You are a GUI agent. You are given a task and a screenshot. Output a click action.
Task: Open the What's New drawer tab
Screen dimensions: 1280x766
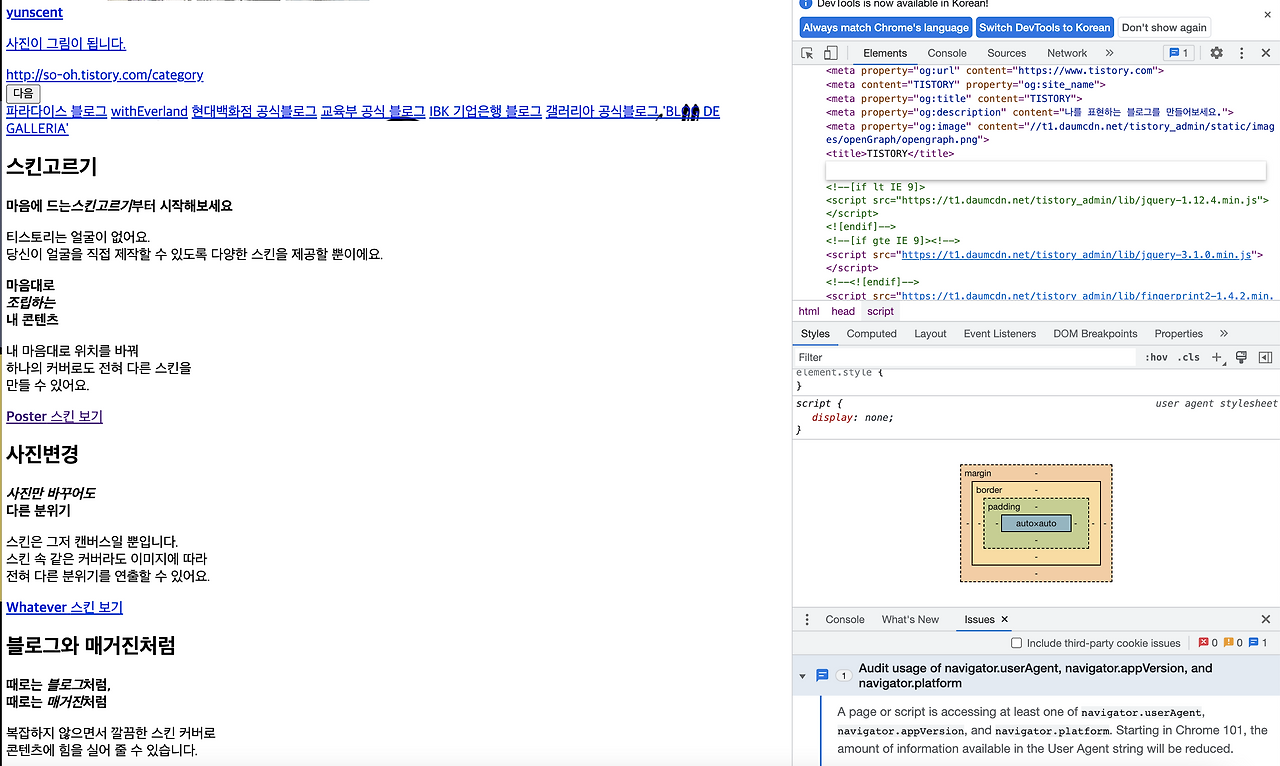910,620
